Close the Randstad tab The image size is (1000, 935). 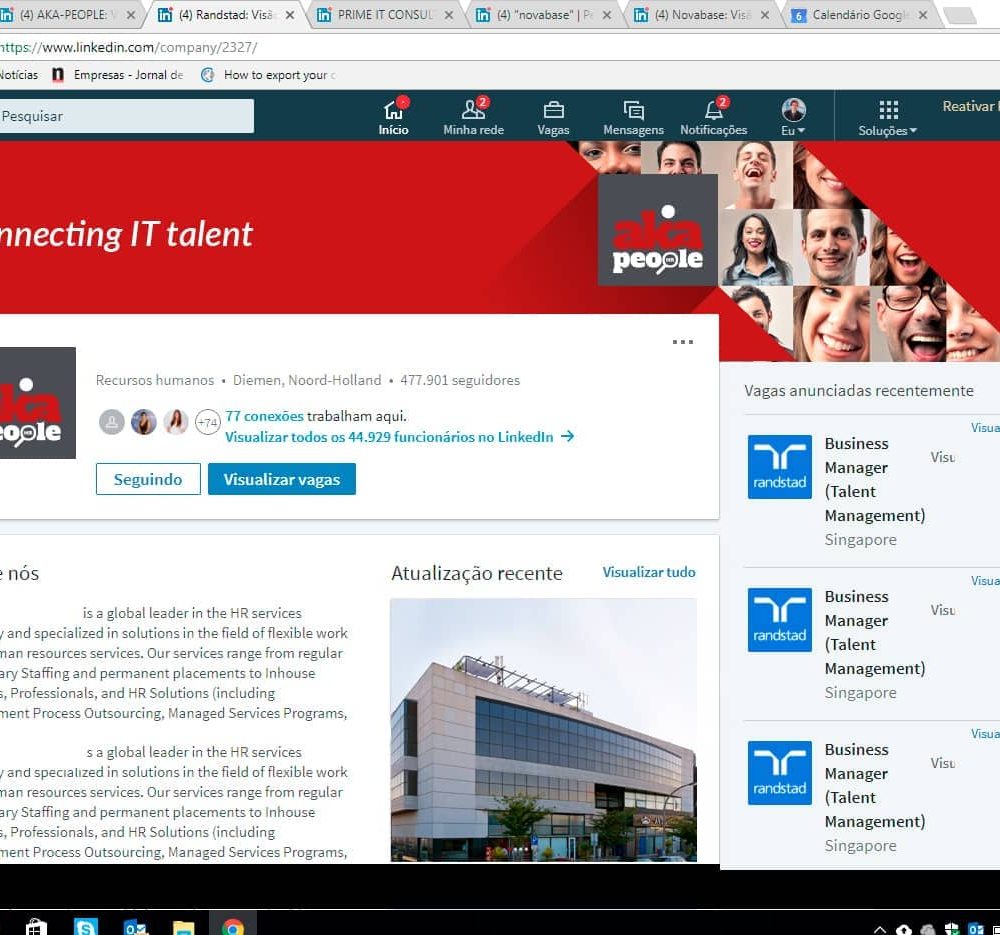(x=290, y=15)
